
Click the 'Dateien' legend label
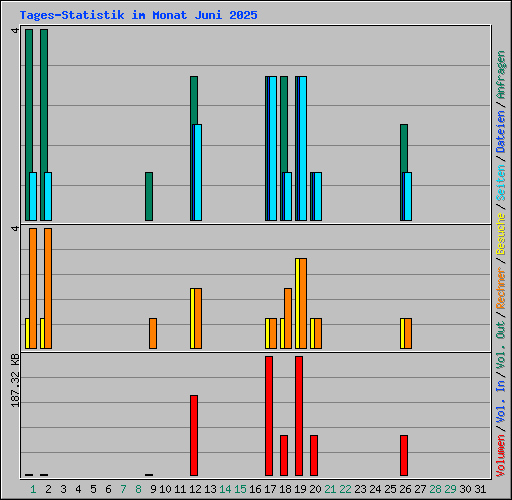tap(501, 132)
